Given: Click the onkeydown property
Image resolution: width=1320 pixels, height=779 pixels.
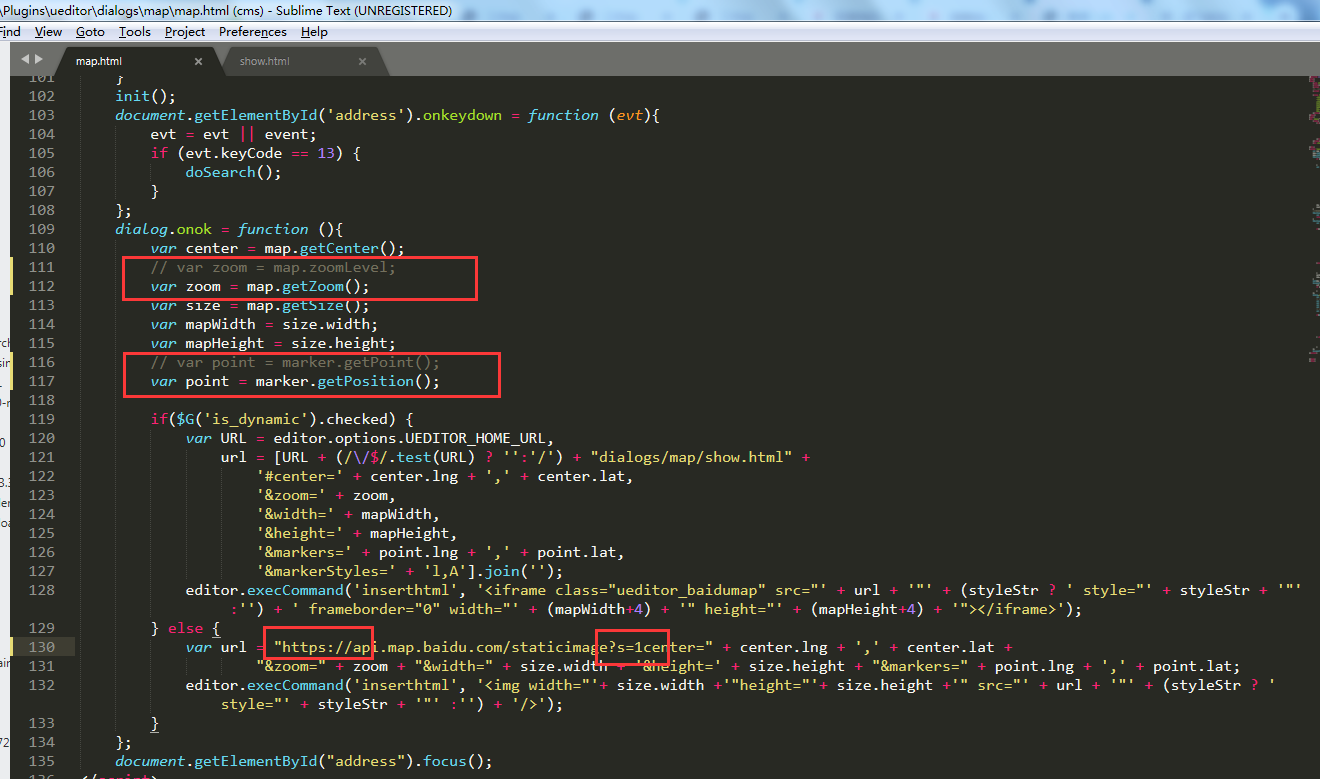Looking at the screenshot, I should (463, 115).
